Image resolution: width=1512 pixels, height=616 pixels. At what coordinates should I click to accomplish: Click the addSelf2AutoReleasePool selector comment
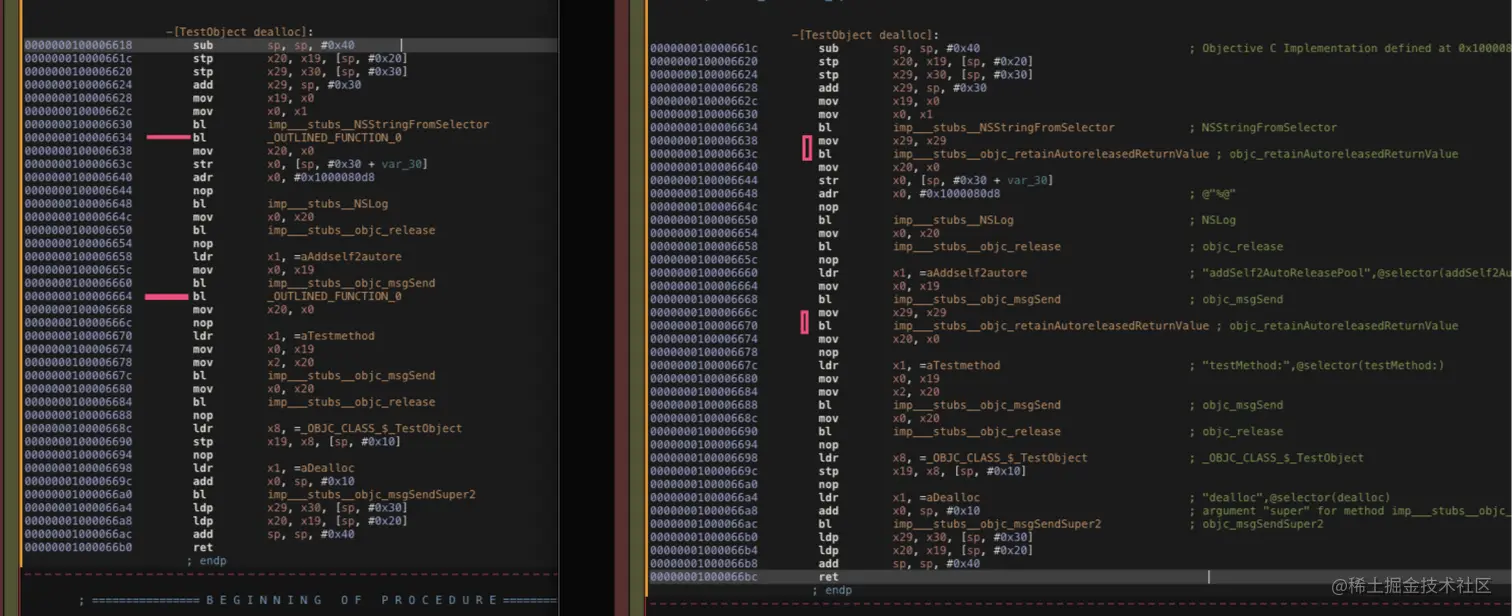(x=1350, y=272)
